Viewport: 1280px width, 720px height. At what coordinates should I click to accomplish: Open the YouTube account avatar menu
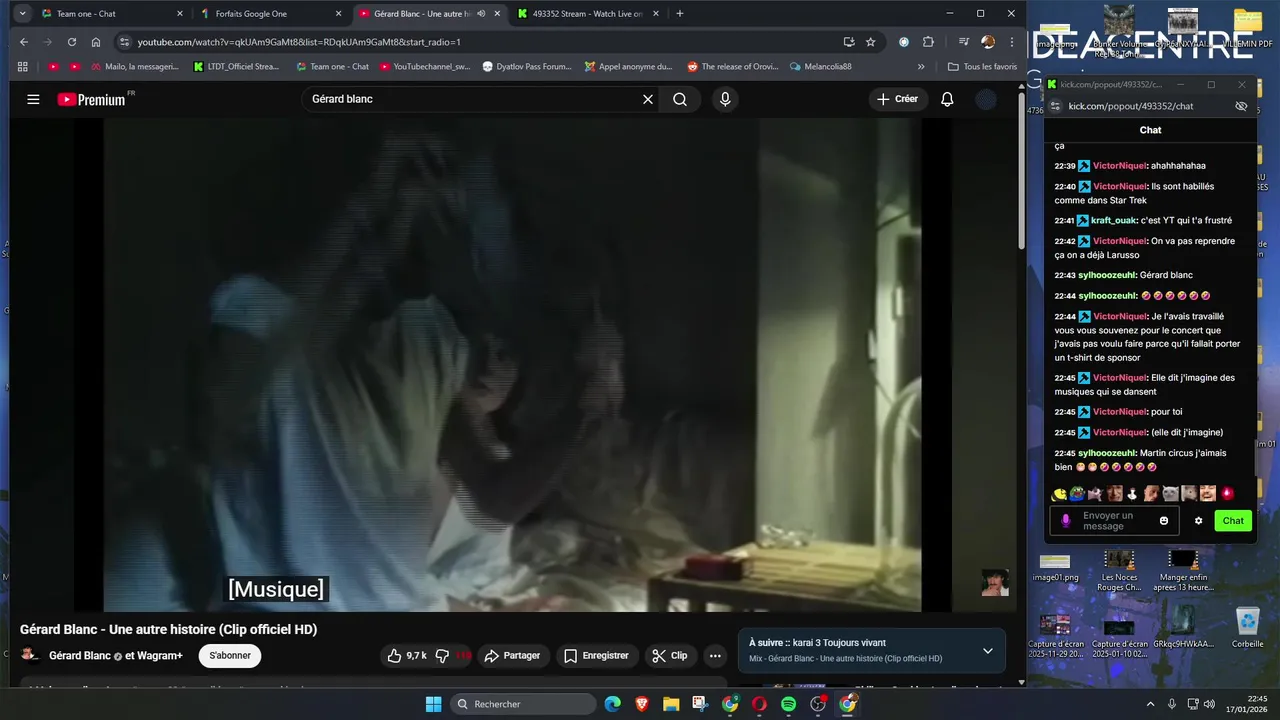pos(986,99)
